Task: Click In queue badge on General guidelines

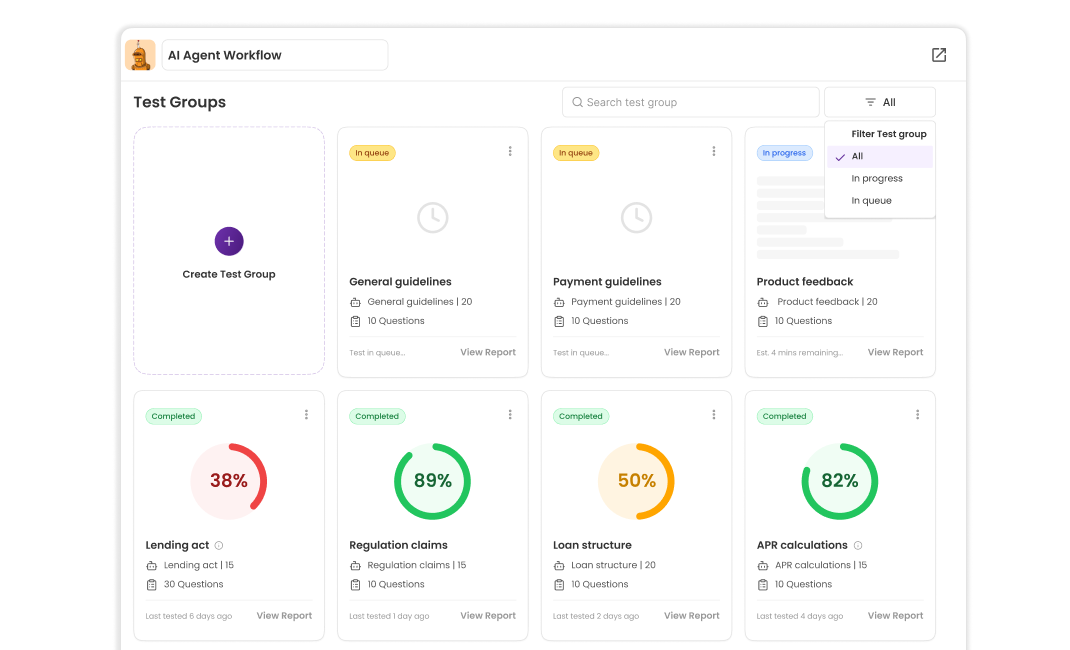Action: coord(373,153)
